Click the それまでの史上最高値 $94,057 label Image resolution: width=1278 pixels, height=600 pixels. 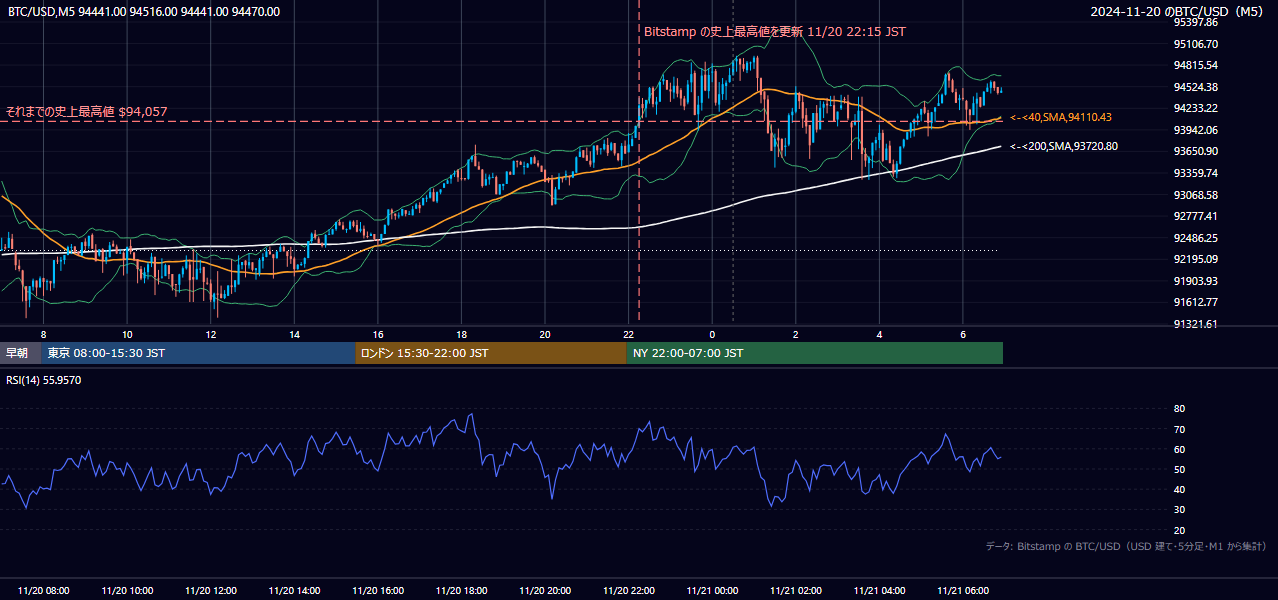pyautogui.click(x=86, y=112)
